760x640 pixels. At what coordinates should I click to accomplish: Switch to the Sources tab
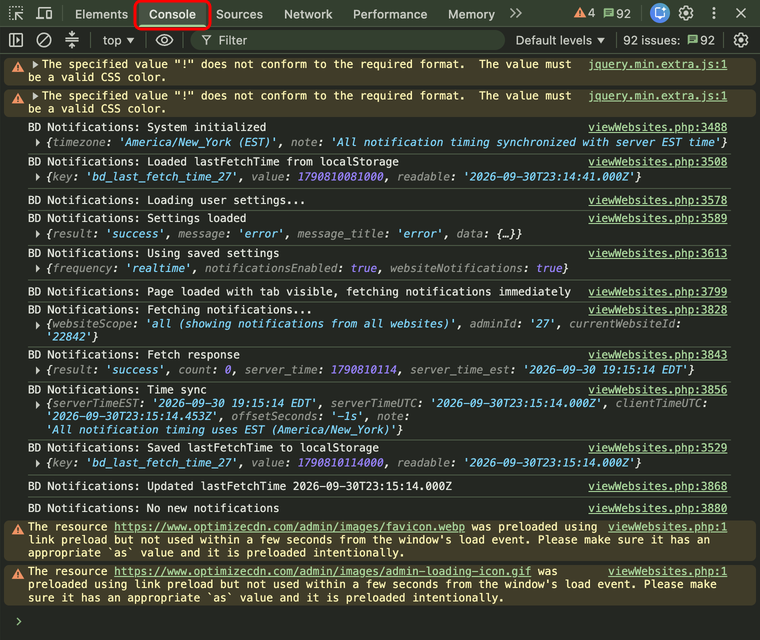tap(239, 15)
